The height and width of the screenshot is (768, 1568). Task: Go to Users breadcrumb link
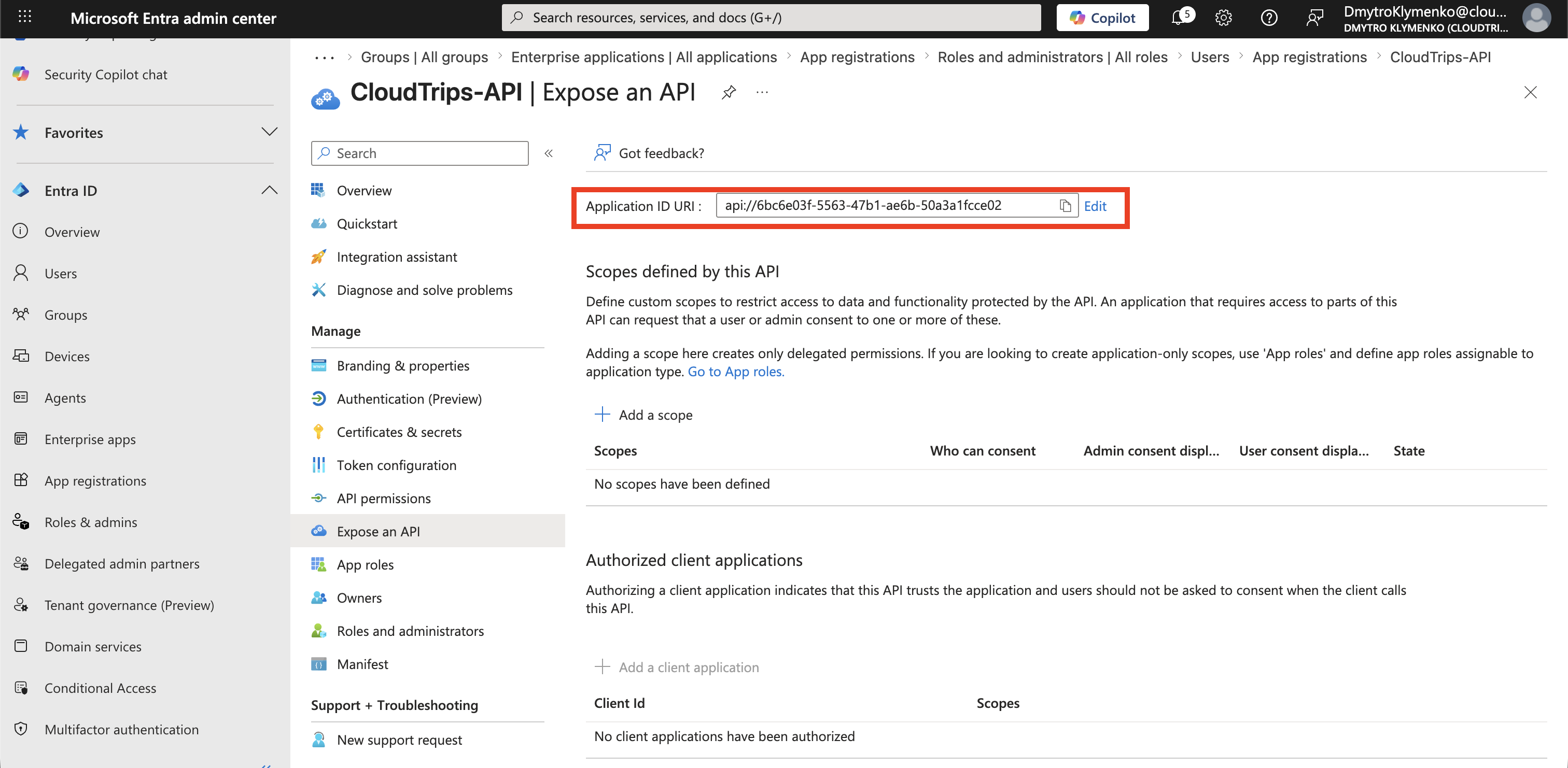[x=1210, y=56]
